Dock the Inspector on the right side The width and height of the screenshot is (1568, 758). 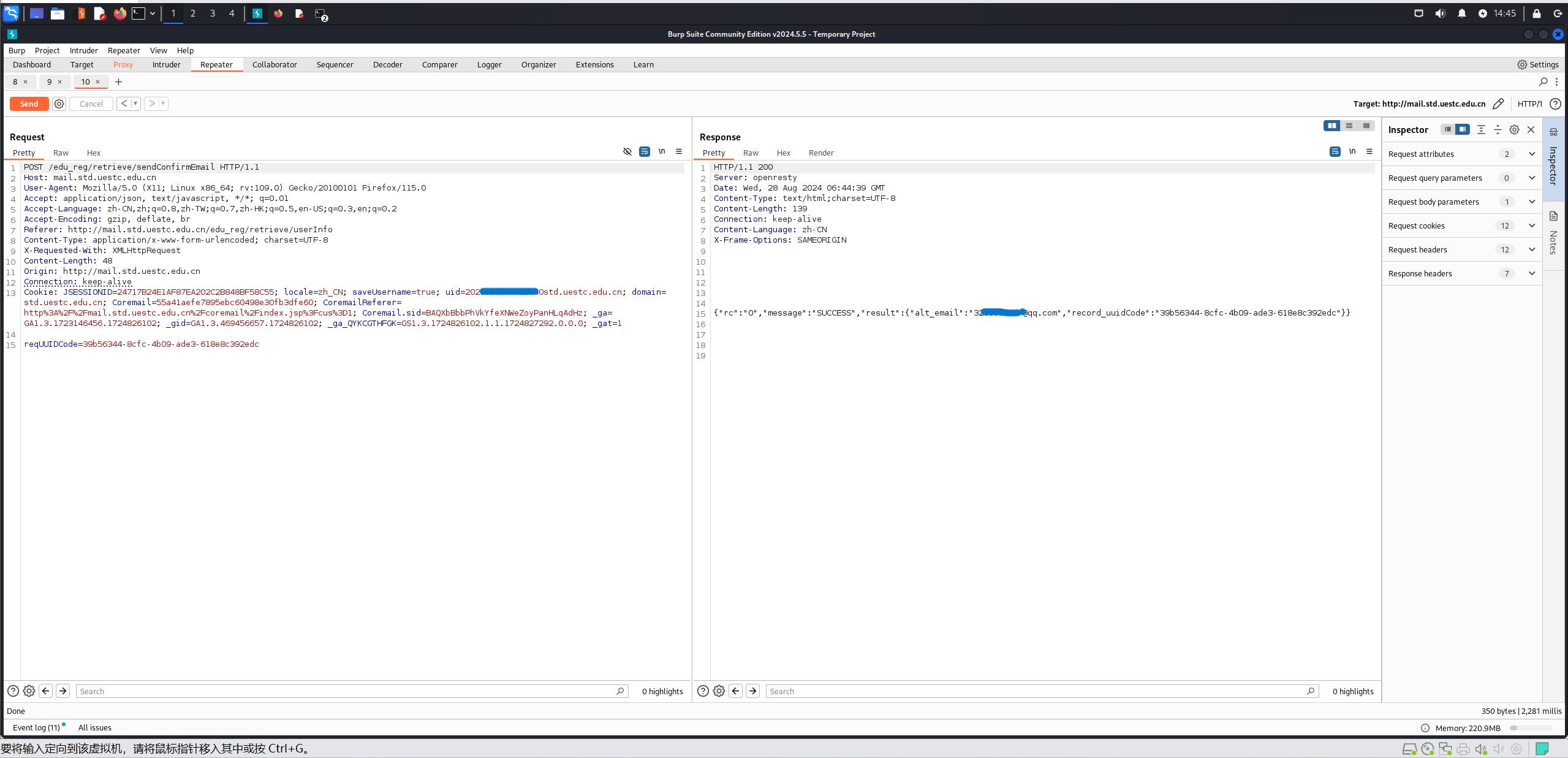pos(1463,129)
